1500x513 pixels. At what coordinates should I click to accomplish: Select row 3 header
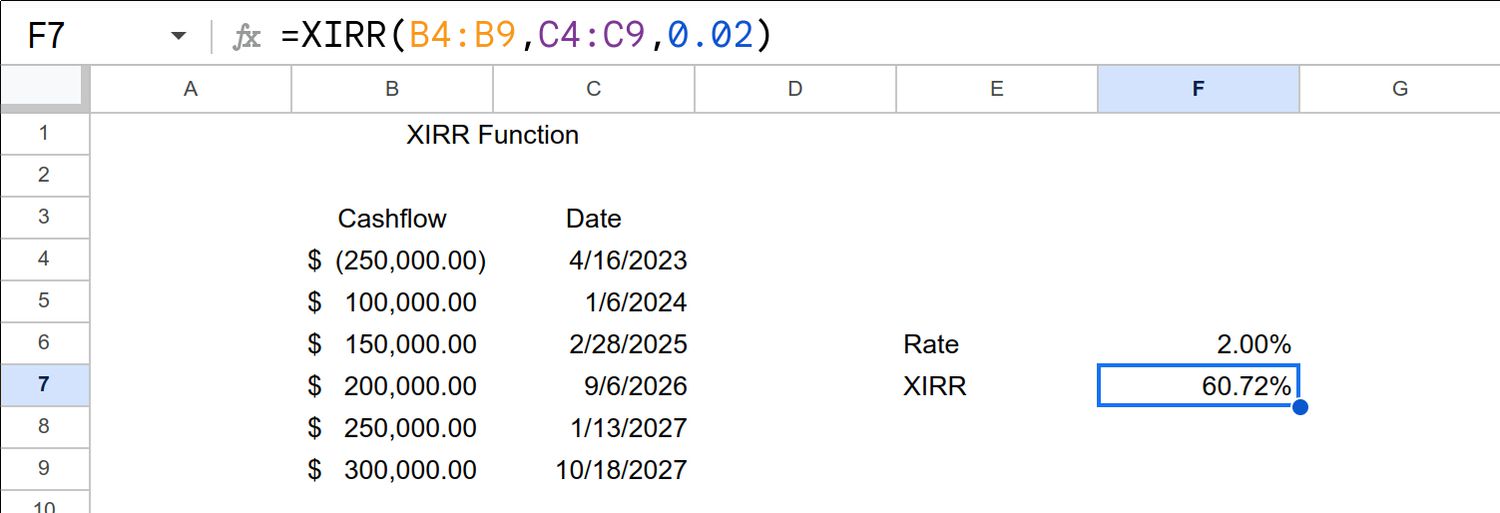click(x=45, y=217)
